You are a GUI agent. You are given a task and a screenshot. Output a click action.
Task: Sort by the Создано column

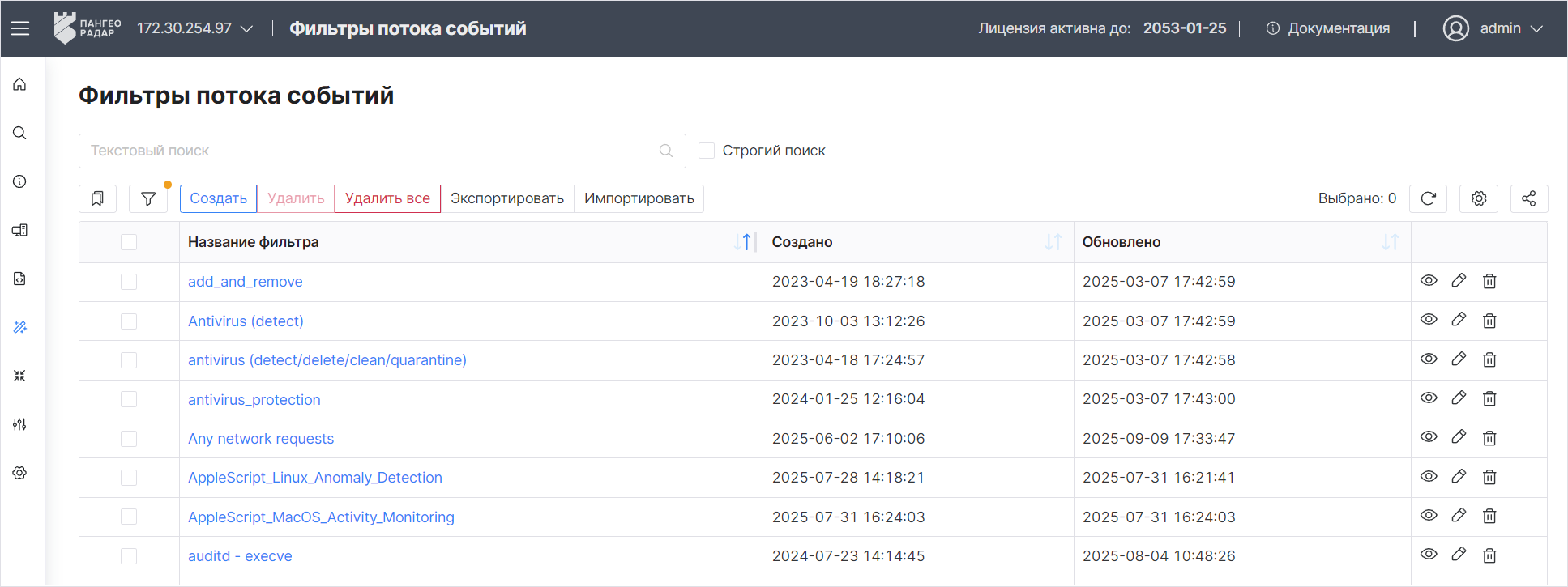point(1053,242)
